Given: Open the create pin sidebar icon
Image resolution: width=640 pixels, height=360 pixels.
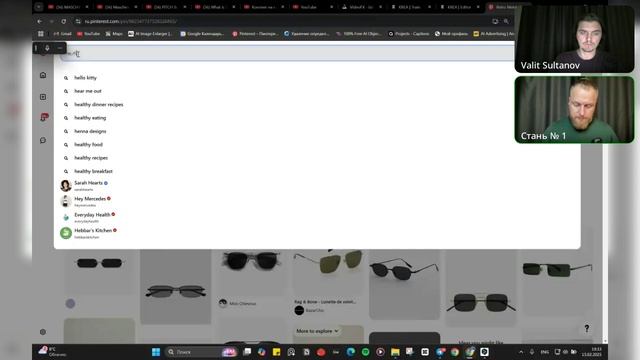Looking at the screenshot, I should 43,97.
